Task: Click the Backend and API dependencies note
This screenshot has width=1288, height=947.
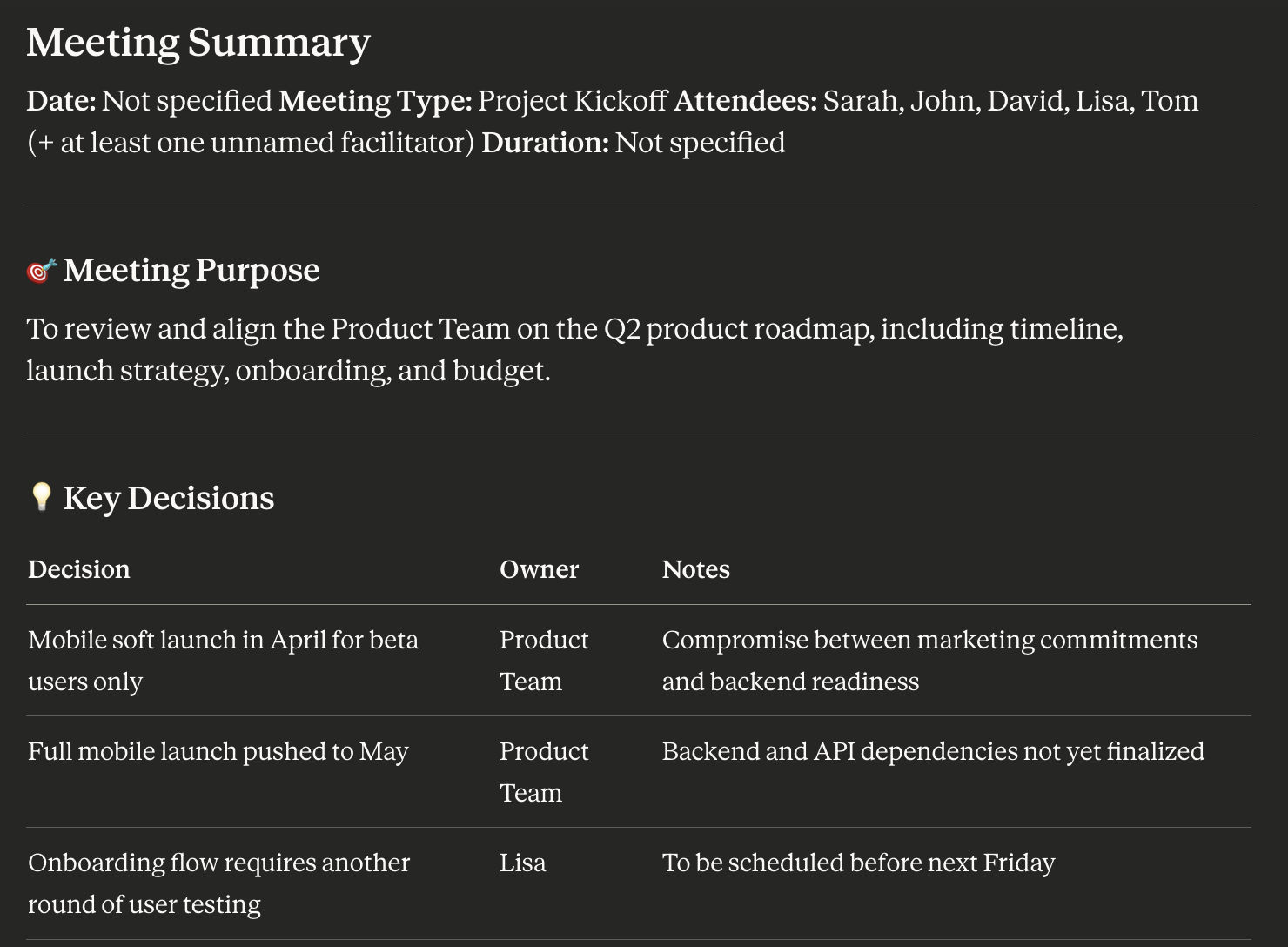Action: point(933,751)
